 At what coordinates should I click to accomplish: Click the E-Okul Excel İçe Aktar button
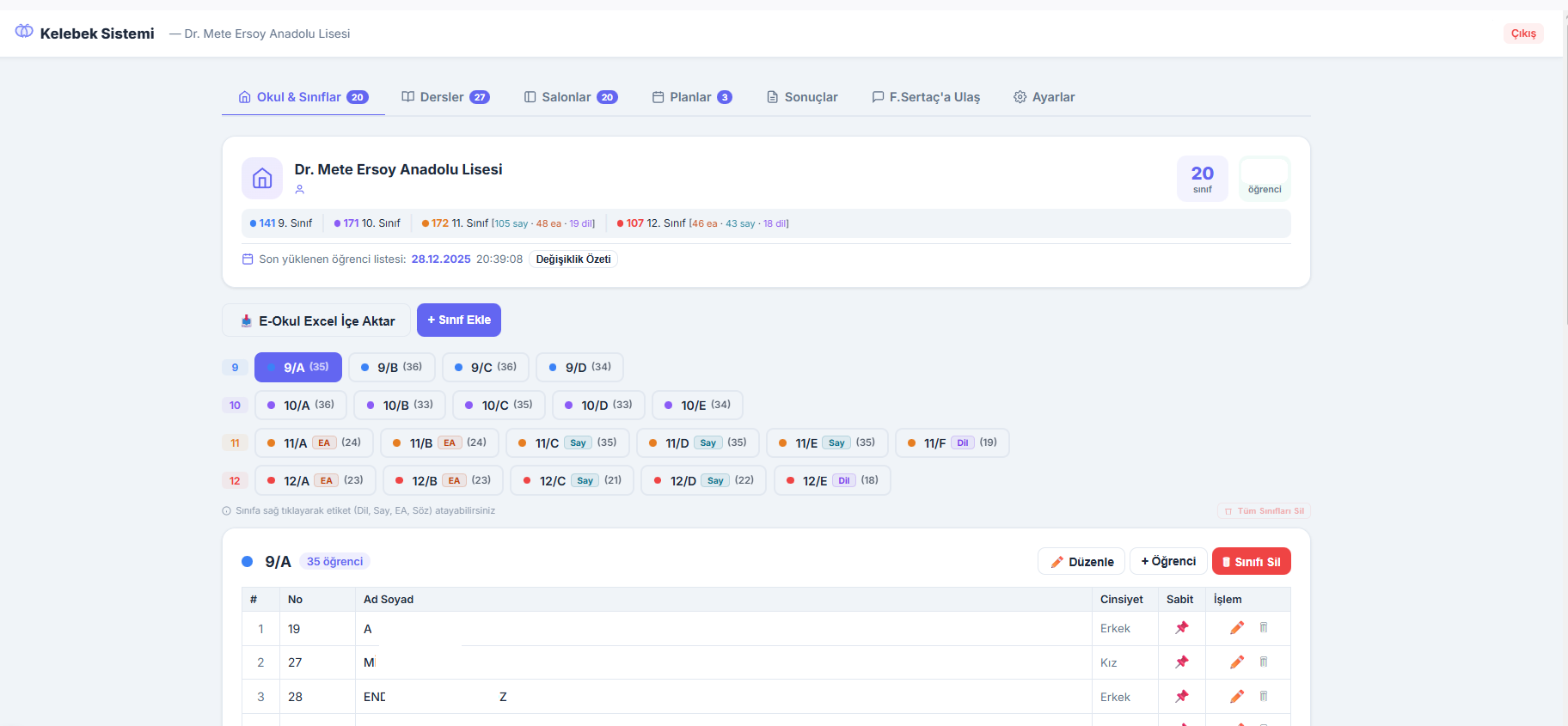(x=317, y=320)
